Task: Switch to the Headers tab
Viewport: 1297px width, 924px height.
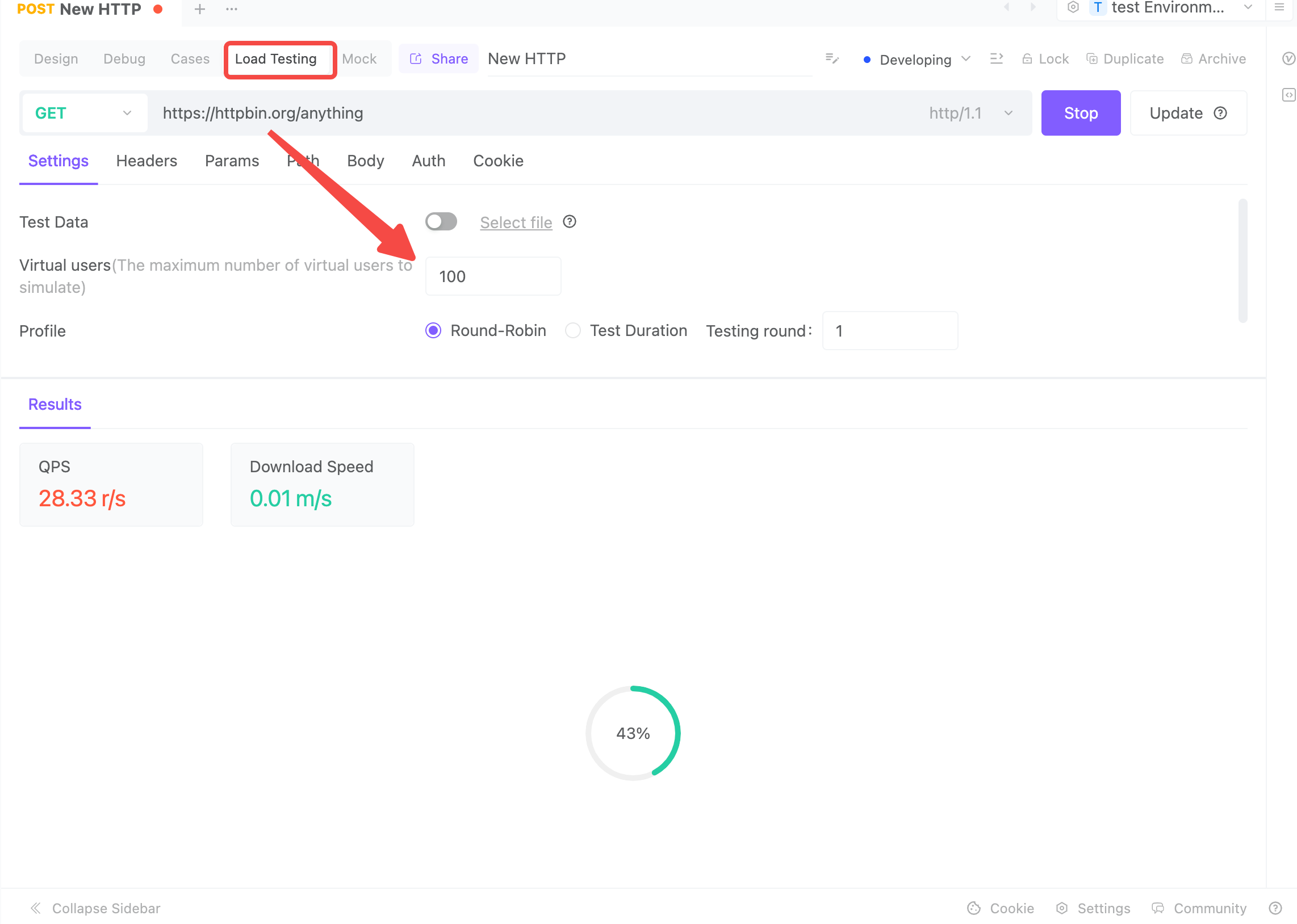Action: (x=146, y=160)
